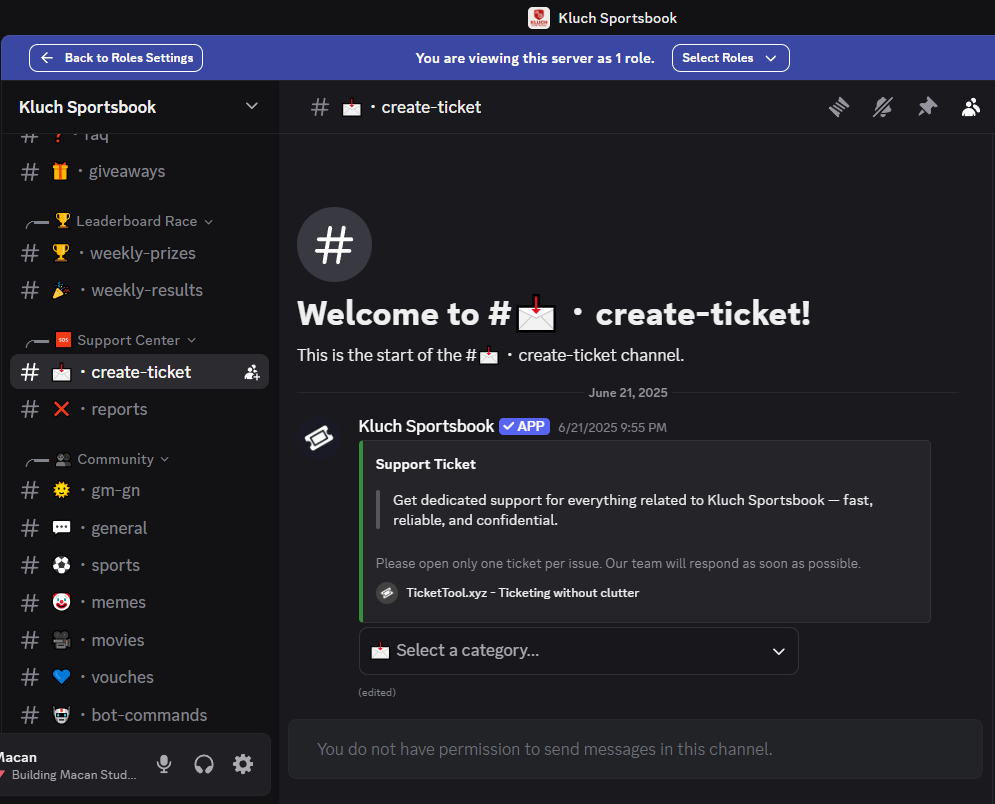Open the weekly-prizes channel
This screenshot has height=804, width=995.
[139, 253]
